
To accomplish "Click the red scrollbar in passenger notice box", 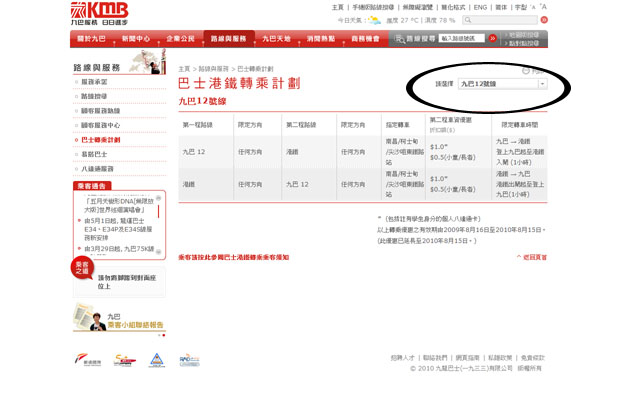I will coord(158,211).
